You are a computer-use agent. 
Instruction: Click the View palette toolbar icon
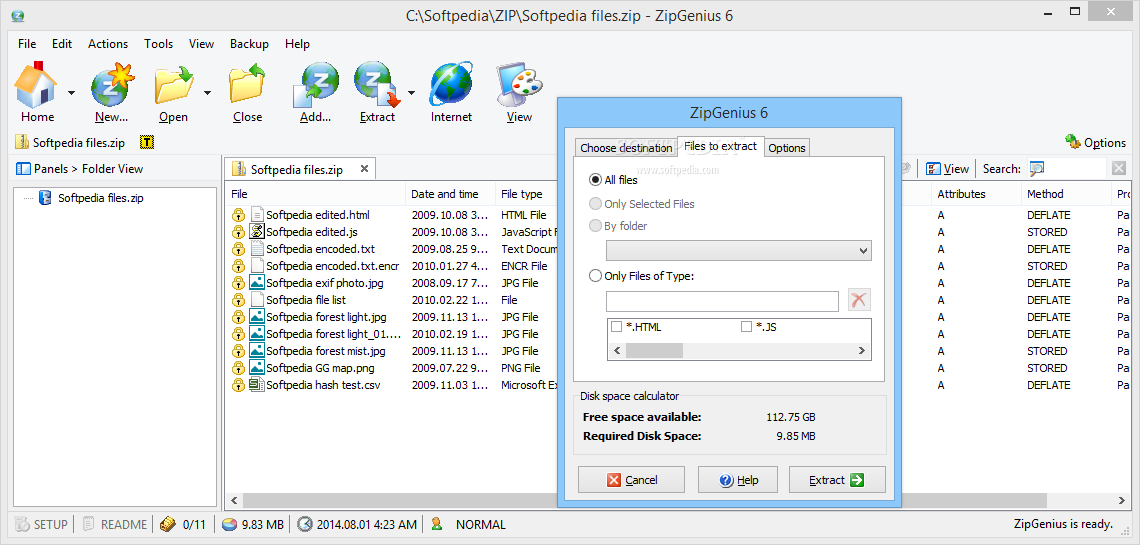tap(519, 86)
